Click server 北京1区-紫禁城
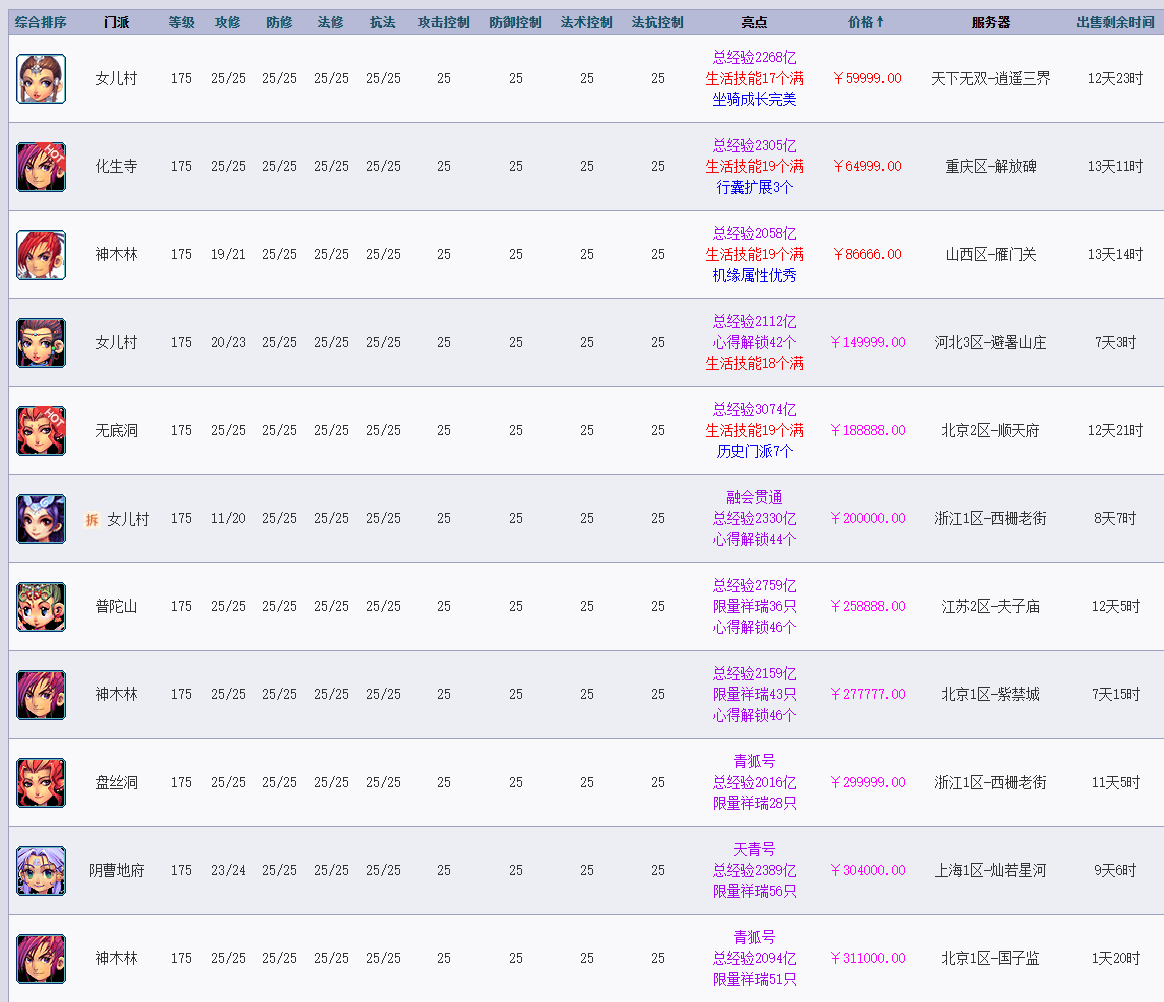Viewport: 1164px width, 1002px height. click(x=990, y=695)
